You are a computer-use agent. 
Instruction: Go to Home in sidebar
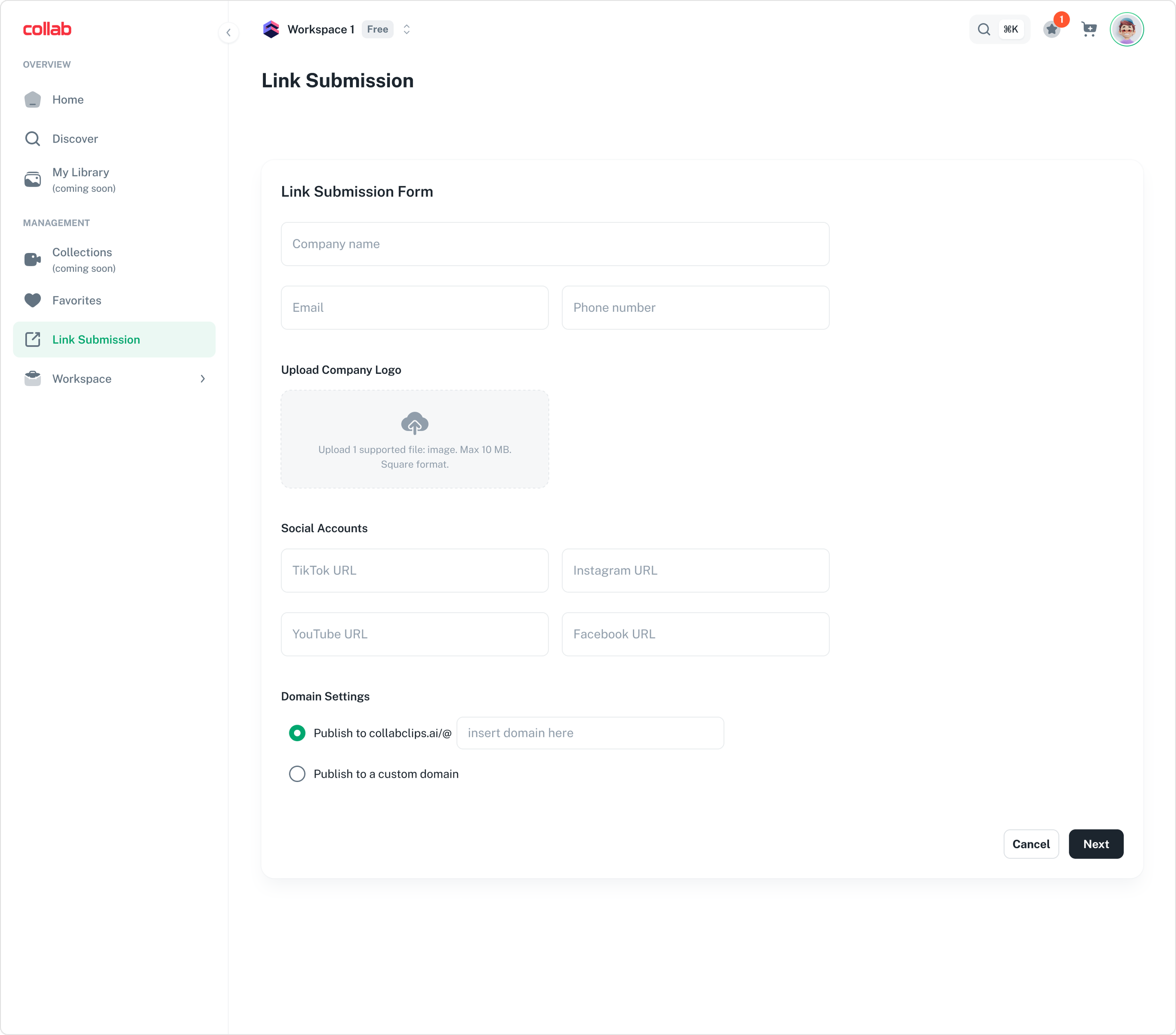[x=68, y=100]
